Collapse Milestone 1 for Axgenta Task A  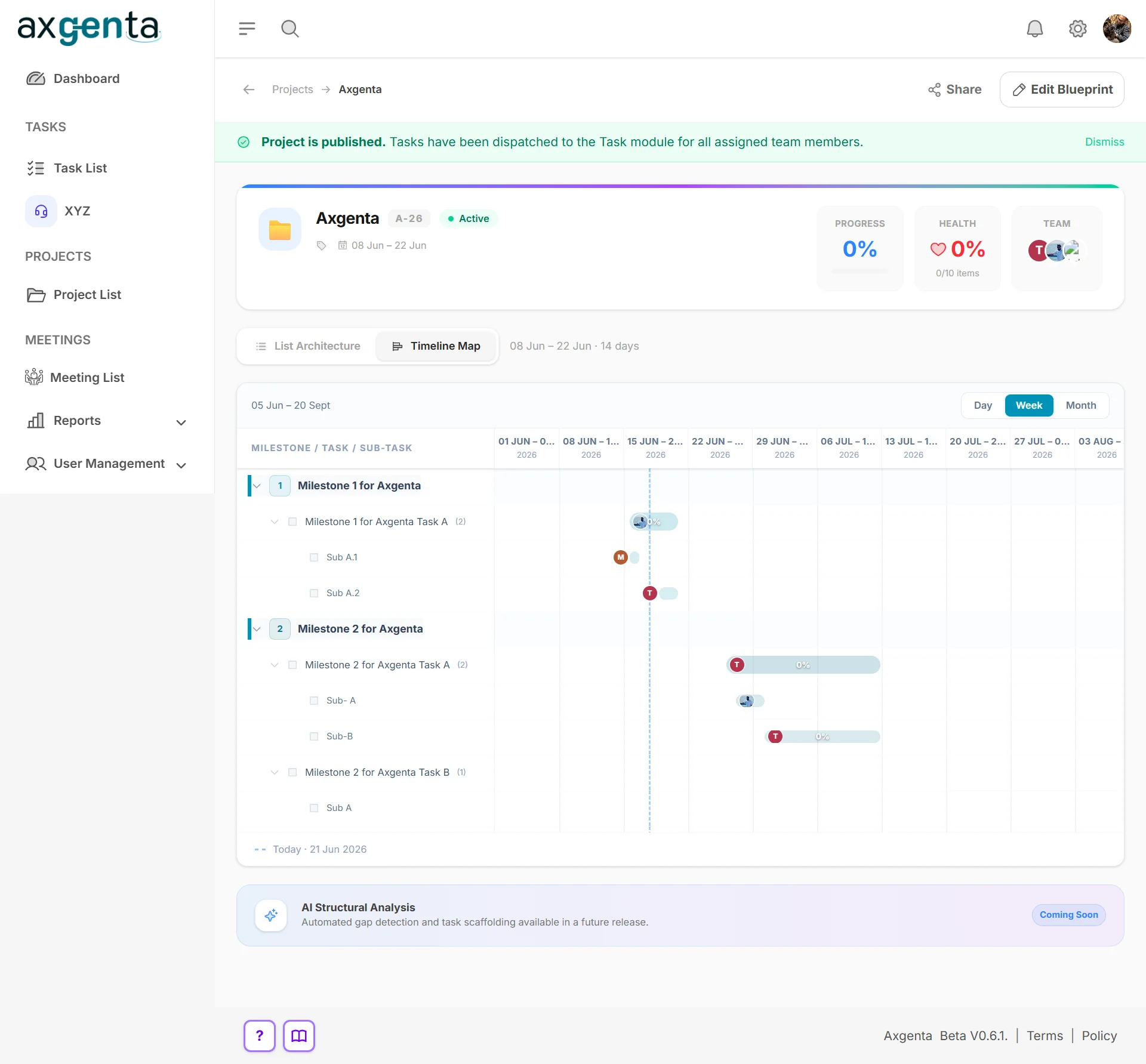pyautogui.click(x=275, y=522)
